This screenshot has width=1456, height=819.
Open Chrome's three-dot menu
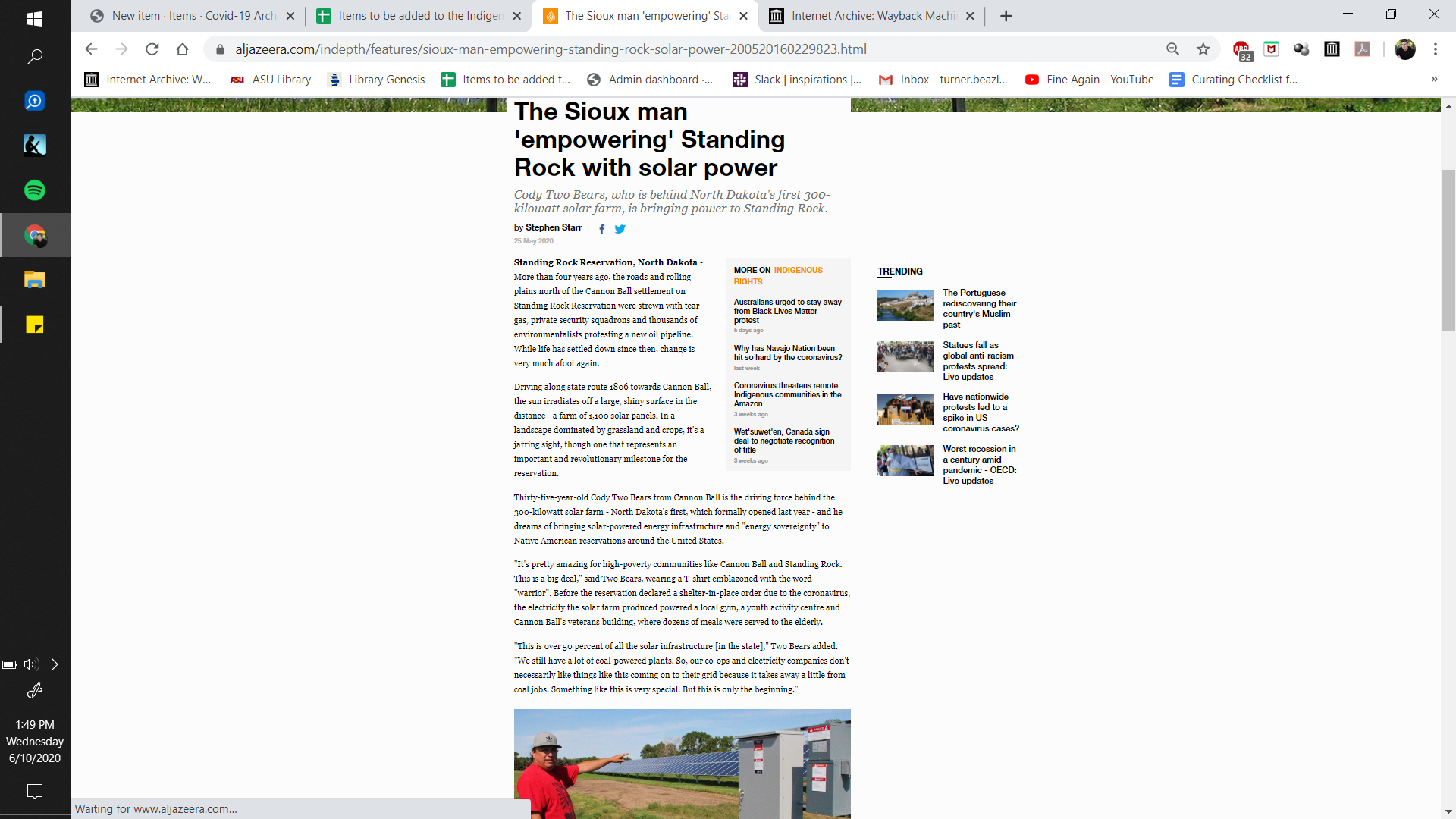click(x=1435, y=49)
